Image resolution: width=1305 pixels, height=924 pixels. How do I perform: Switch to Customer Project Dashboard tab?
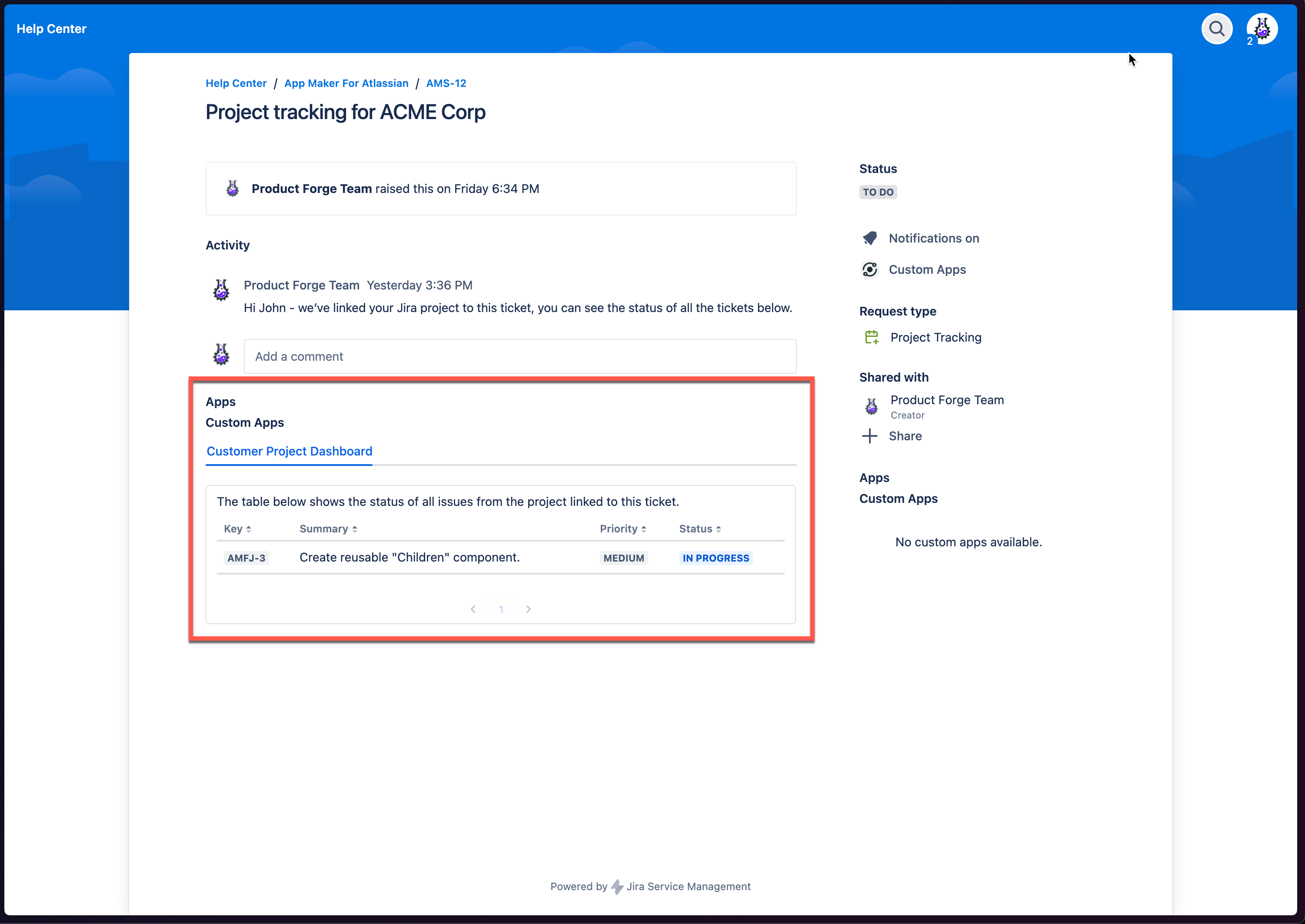pos(289,451)
